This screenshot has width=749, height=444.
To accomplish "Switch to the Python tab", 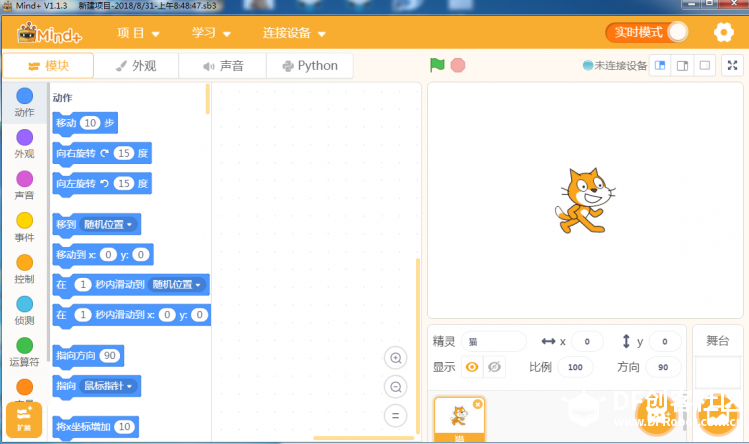I will (x=310, y=65).
